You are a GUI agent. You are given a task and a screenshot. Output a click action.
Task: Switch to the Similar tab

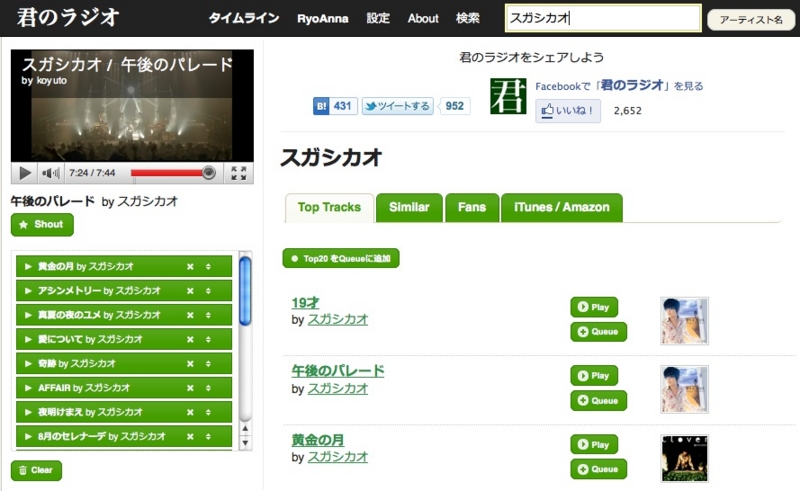[409, 208]
